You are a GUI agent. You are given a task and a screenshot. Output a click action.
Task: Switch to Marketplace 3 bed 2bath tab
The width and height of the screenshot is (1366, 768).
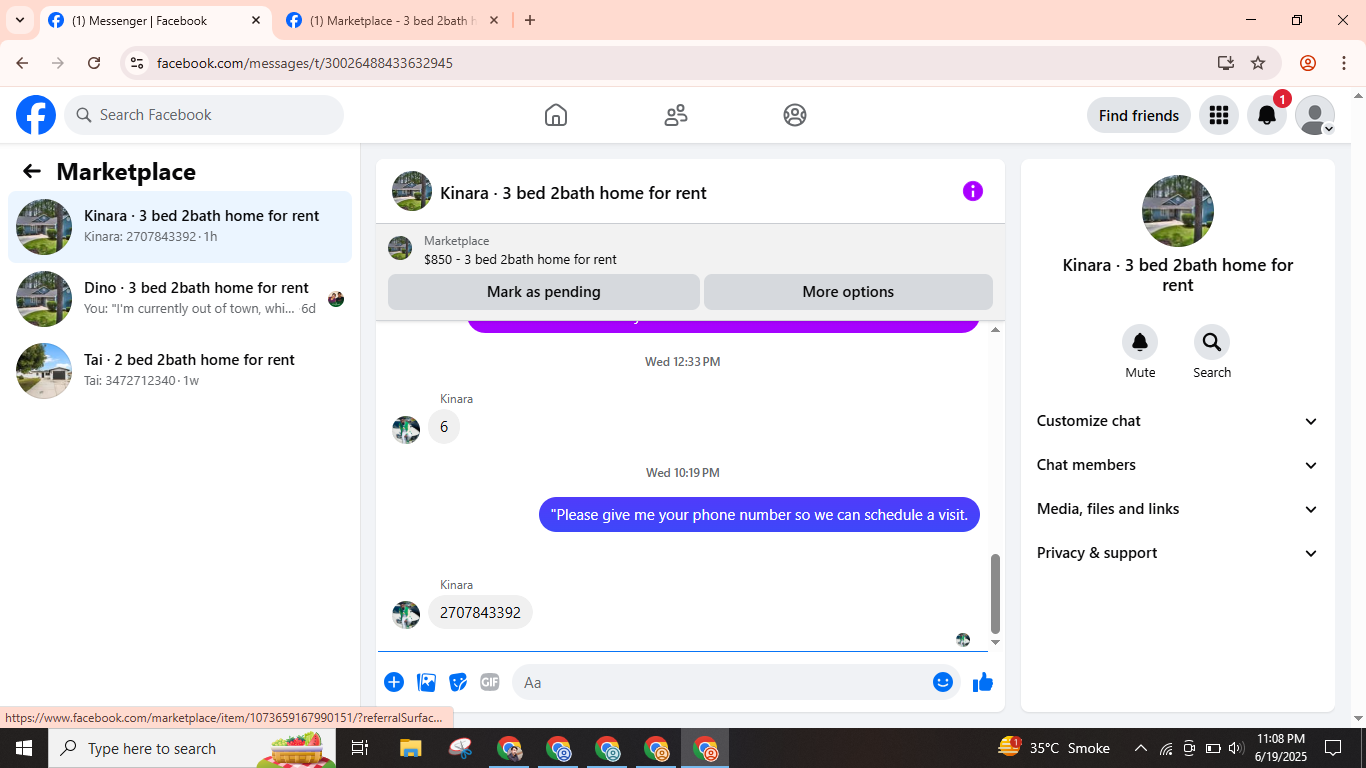394,21
